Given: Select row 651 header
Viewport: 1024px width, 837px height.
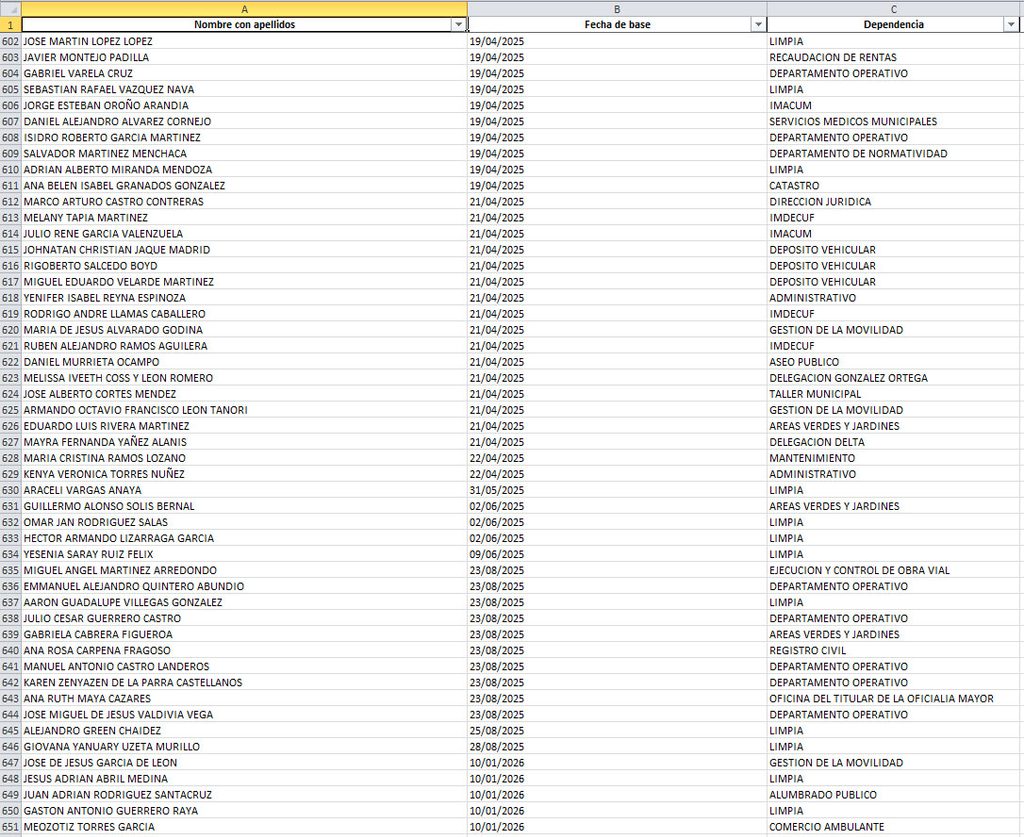Looking at the screenshot, I should pos(10,827).
